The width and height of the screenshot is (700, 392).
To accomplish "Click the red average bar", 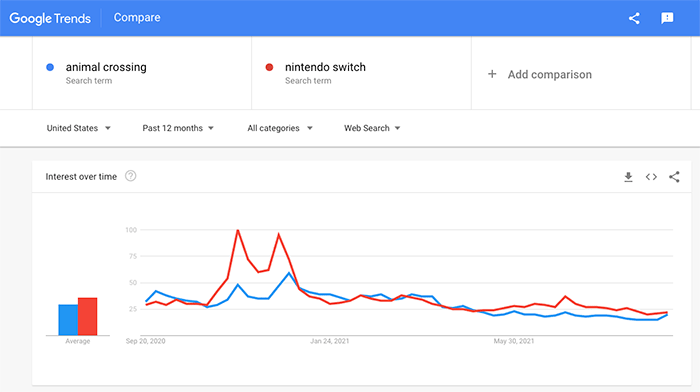I will 88,317.
